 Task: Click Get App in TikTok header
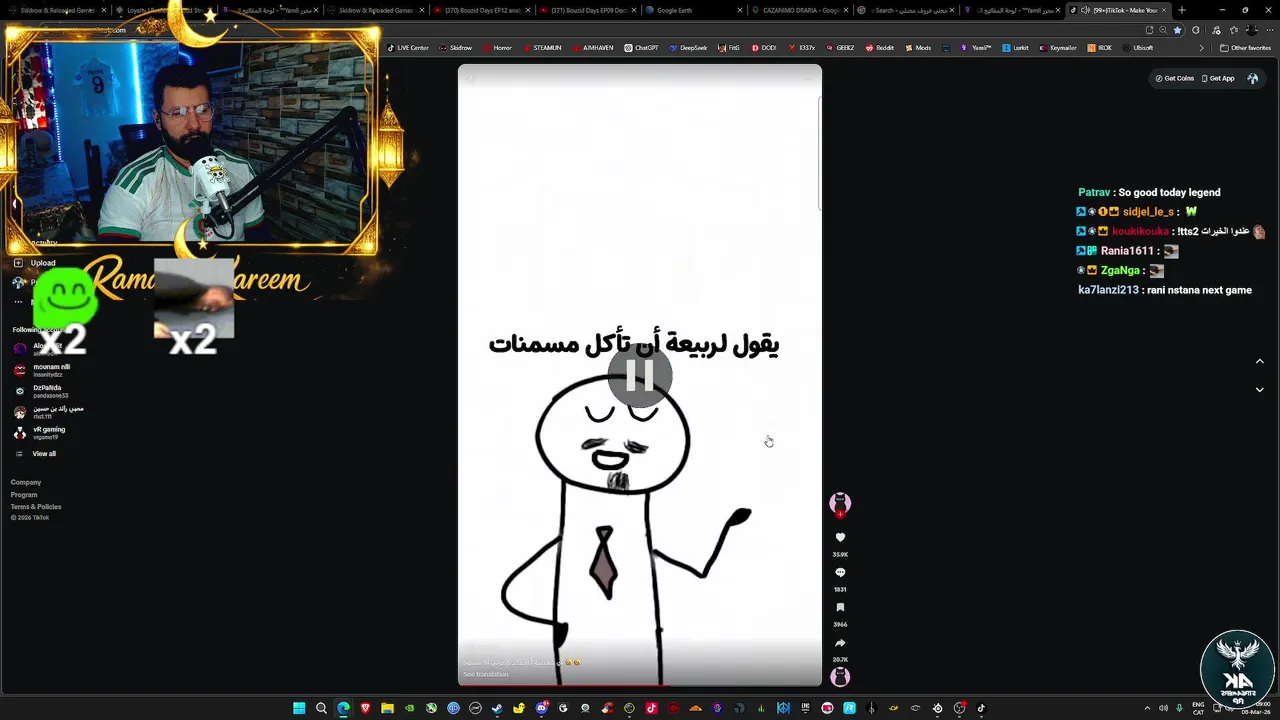(1217, 78)
